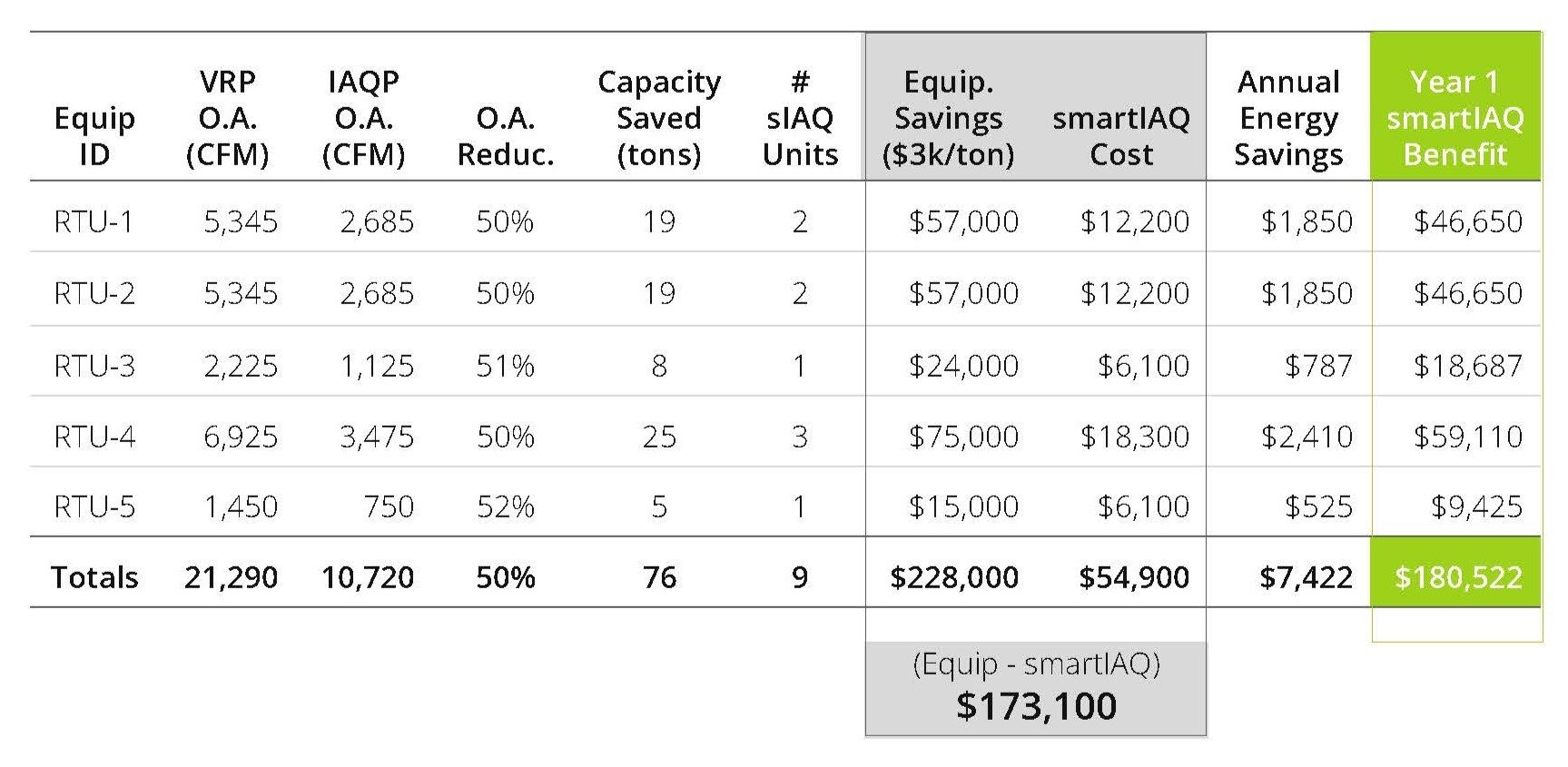The image size is (1568, 767).
Task: Click the Equip. Savings column header
Action: coord(949,118)
